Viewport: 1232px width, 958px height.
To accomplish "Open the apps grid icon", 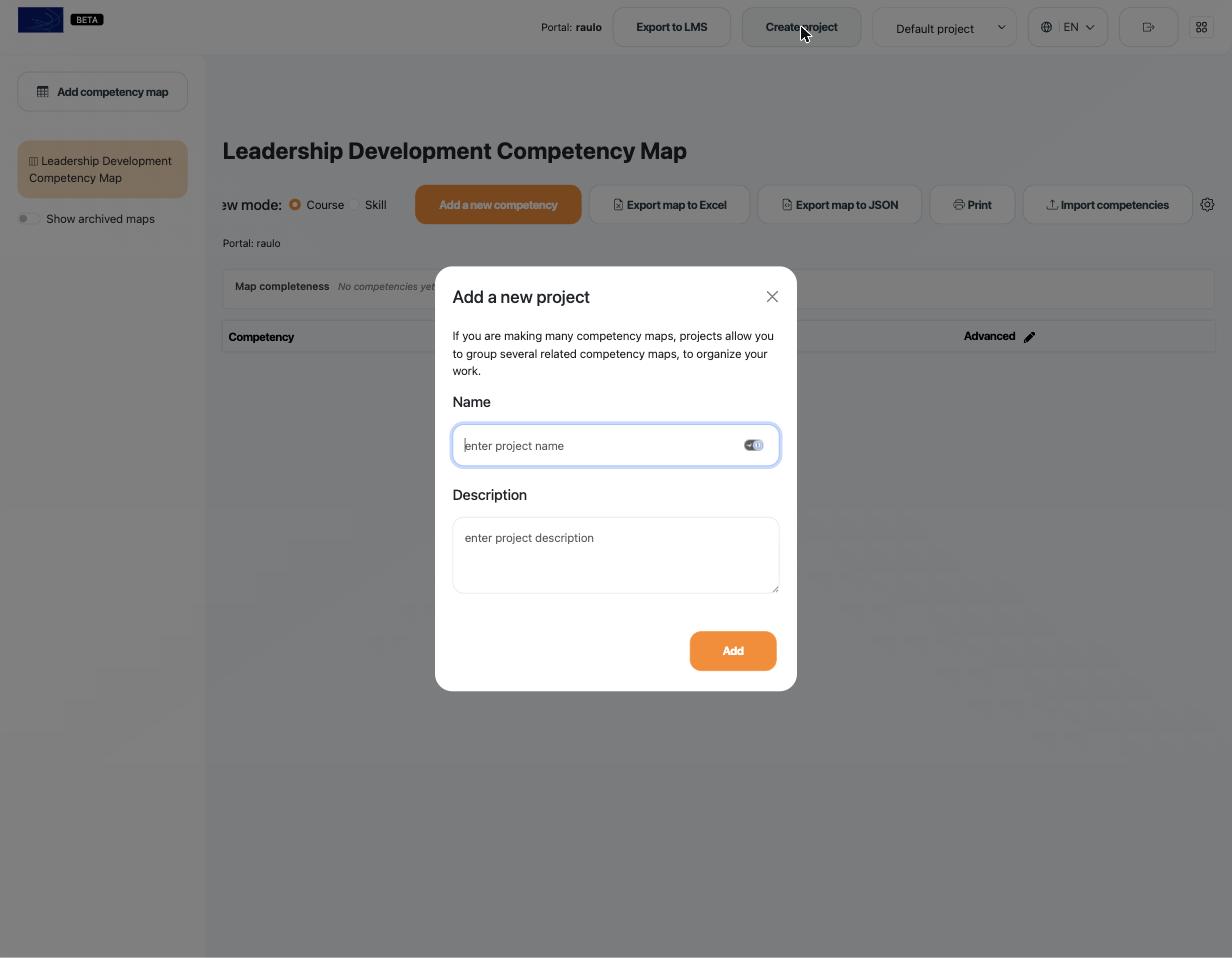I will point(1202,27).
